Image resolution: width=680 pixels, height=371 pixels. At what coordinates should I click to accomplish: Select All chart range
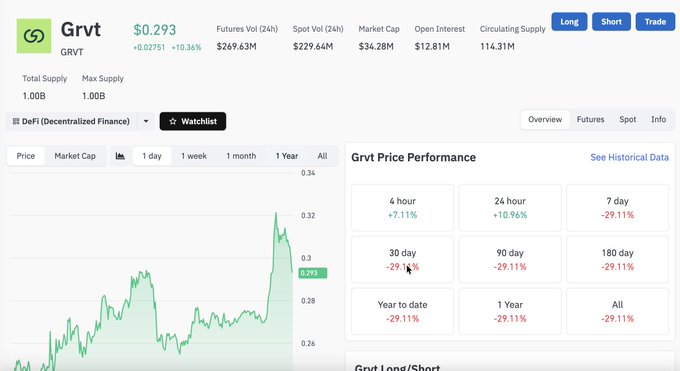(x=322, y=156)
